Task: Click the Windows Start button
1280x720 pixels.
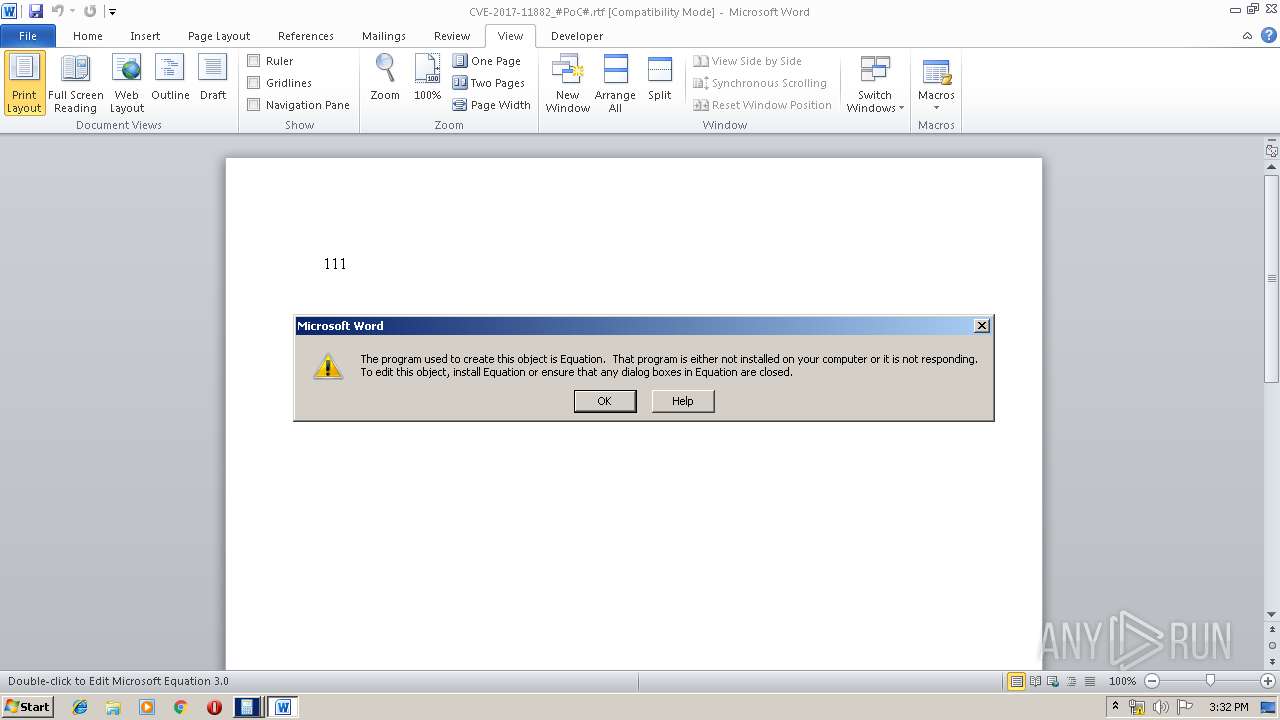Action: 27,707
